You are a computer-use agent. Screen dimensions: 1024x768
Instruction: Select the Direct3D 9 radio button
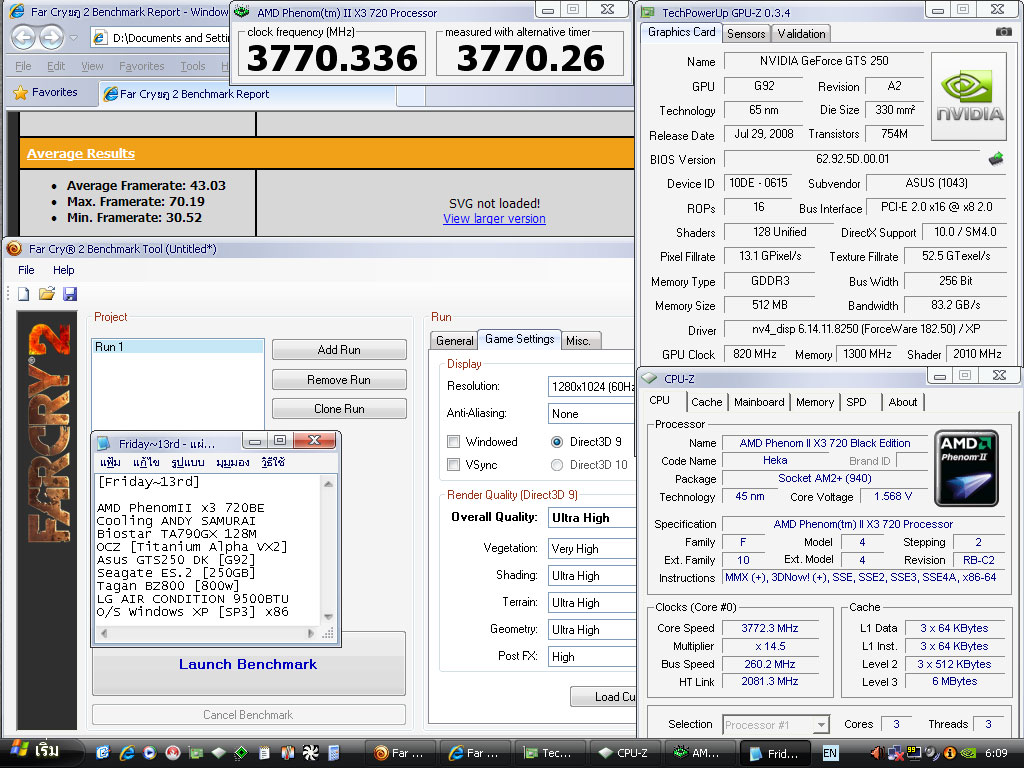[557, 442]
